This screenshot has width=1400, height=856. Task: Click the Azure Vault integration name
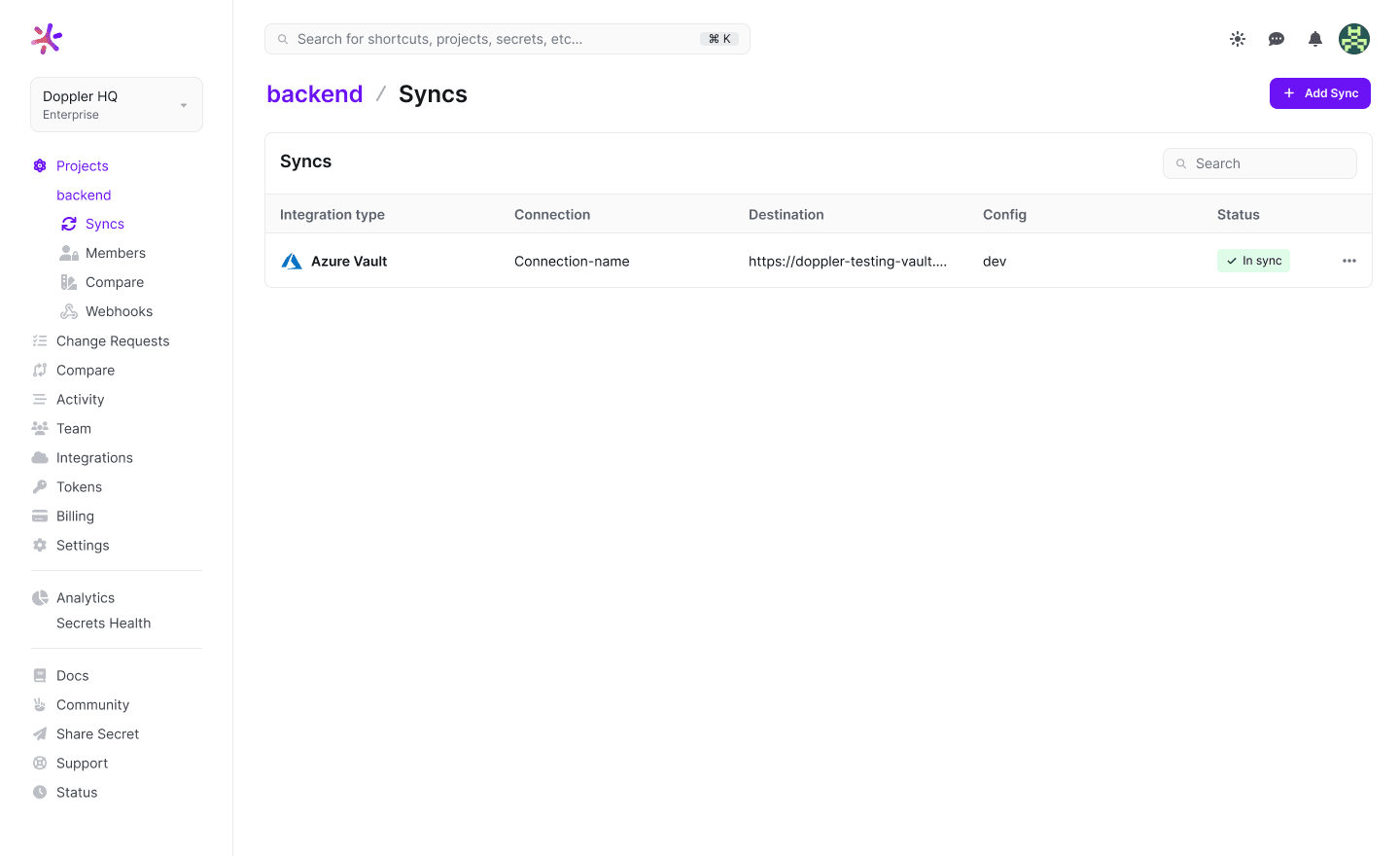coord(349,262)
